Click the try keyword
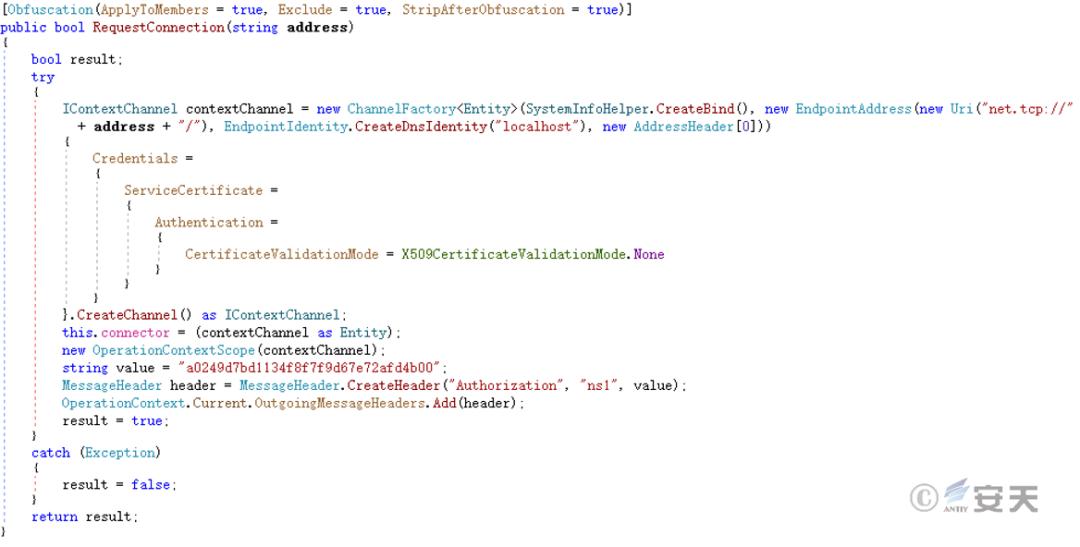1080x547 pixels. pos(43,77)
